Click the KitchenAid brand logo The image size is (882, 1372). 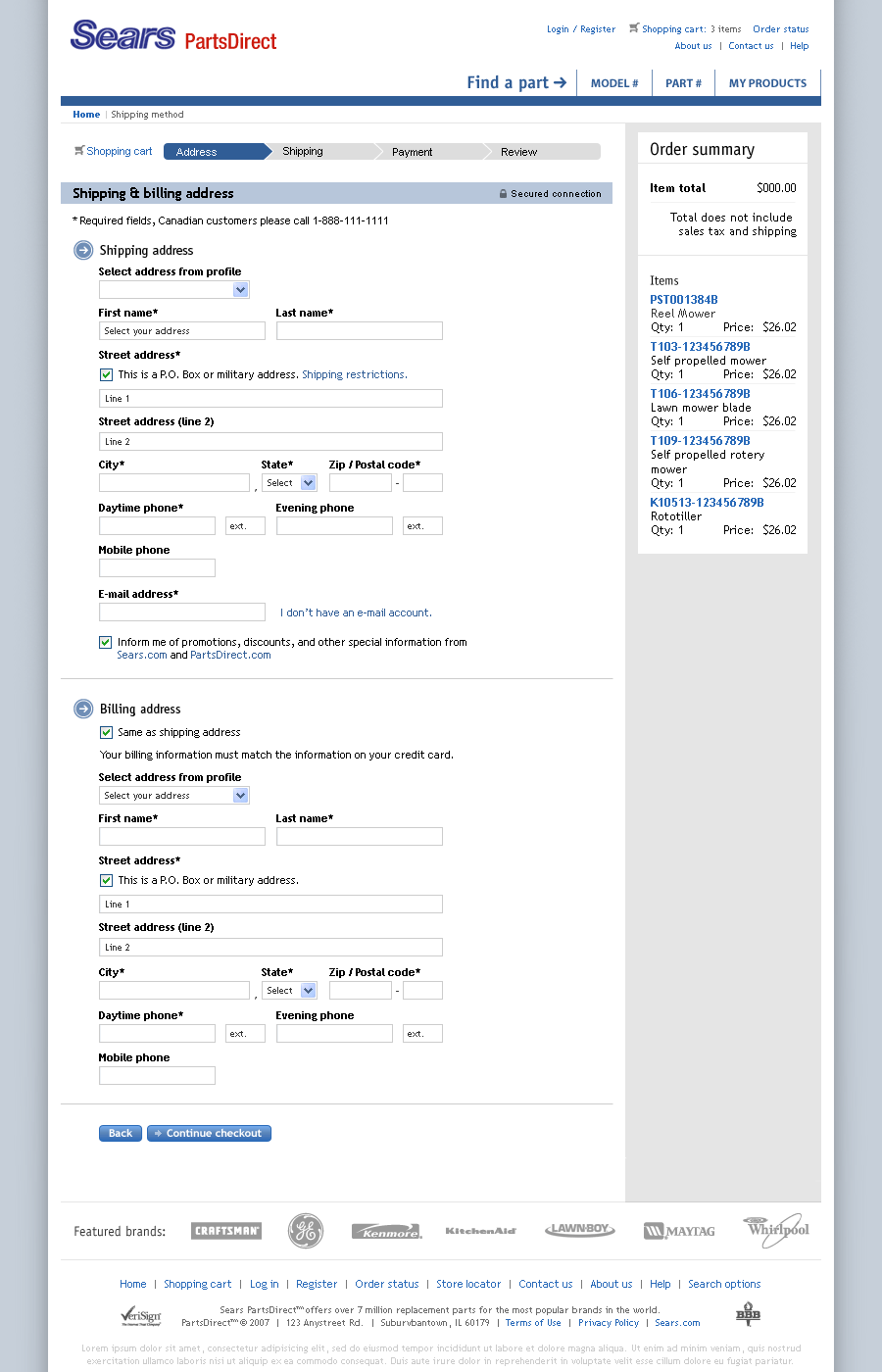coord(480,1231)
